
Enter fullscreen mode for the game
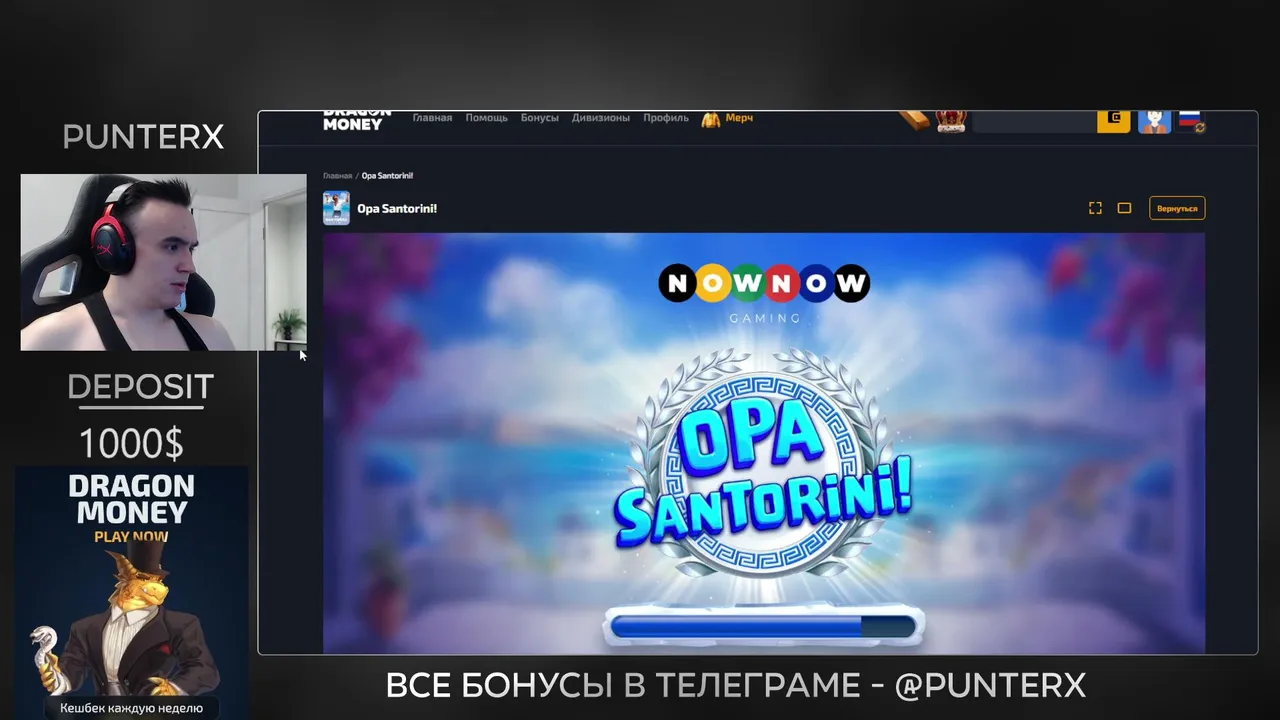pos(1095,208)
